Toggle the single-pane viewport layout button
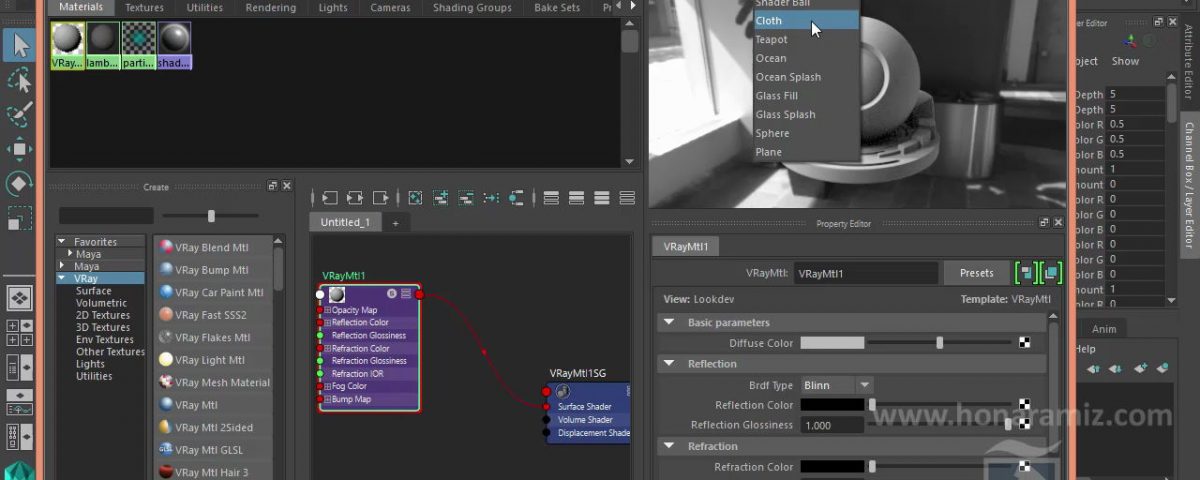The image size is (1200, 480). click(19, 298)
